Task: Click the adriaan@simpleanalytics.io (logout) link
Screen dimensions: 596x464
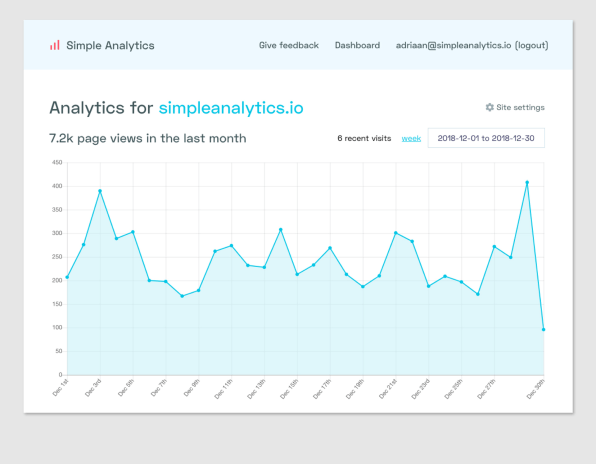Action: click(472, 45)
